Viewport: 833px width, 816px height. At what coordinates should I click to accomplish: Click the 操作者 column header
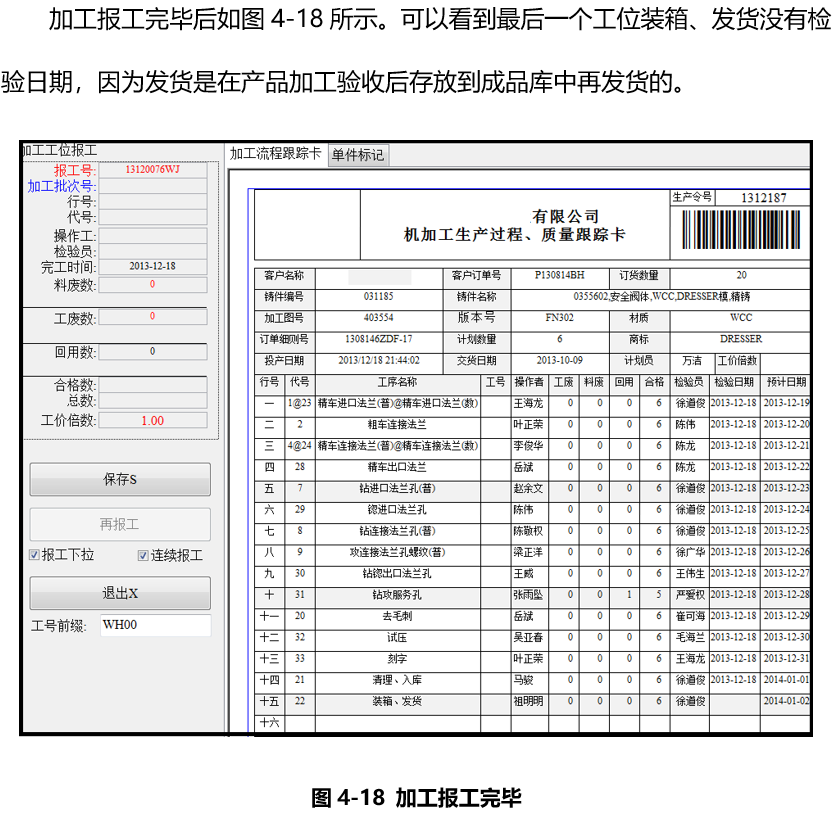pyautogui.click(x=529, y=382)
